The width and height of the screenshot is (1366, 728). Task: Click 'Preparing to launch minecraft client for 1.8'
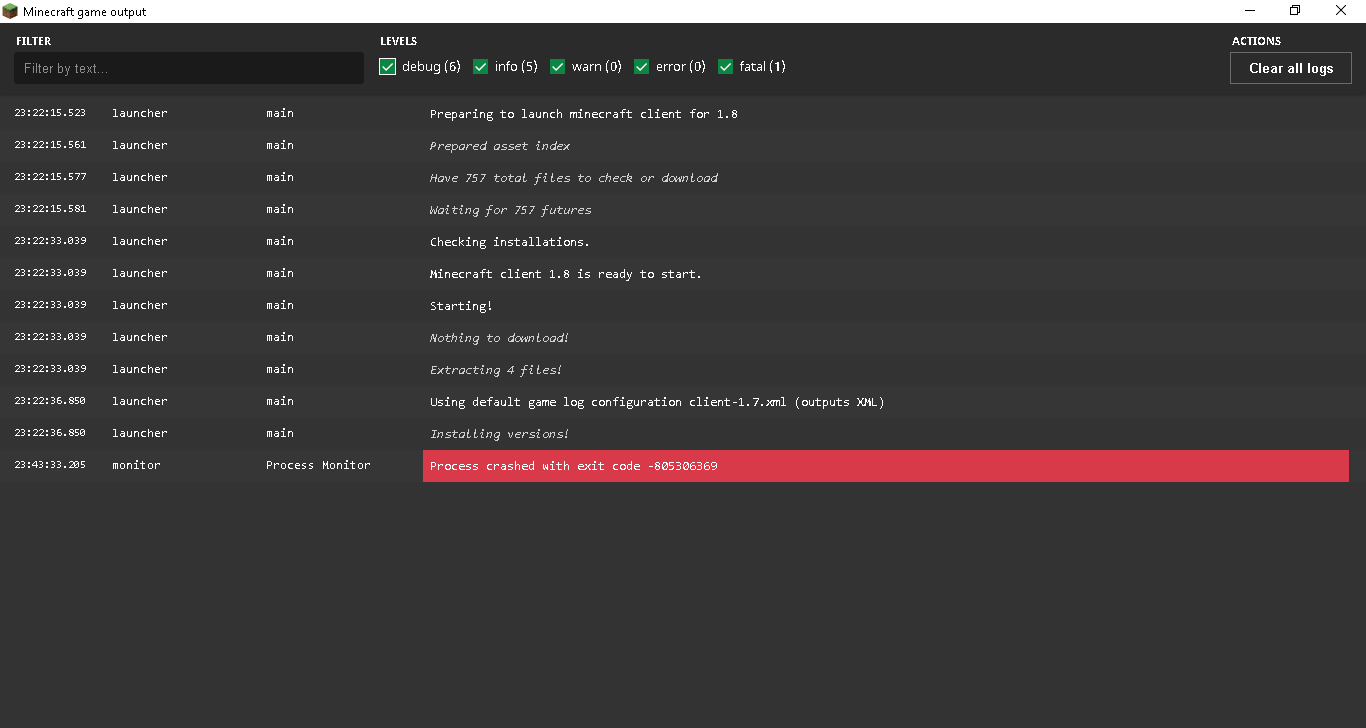(x=584, y=114)
